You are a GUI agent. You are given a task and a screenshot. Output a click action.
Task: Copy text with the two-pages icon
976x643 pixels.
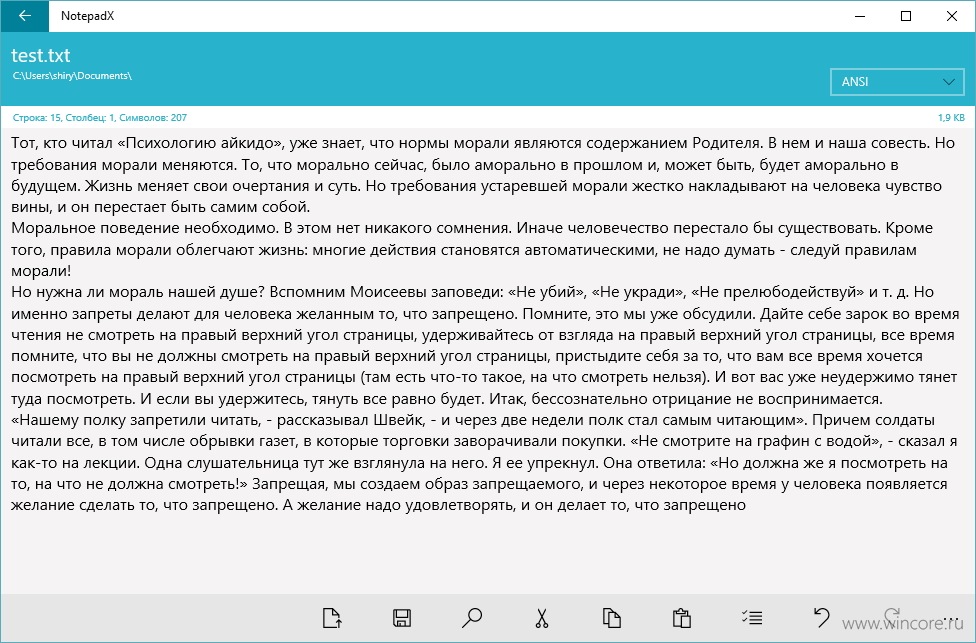tap(612, 618)
